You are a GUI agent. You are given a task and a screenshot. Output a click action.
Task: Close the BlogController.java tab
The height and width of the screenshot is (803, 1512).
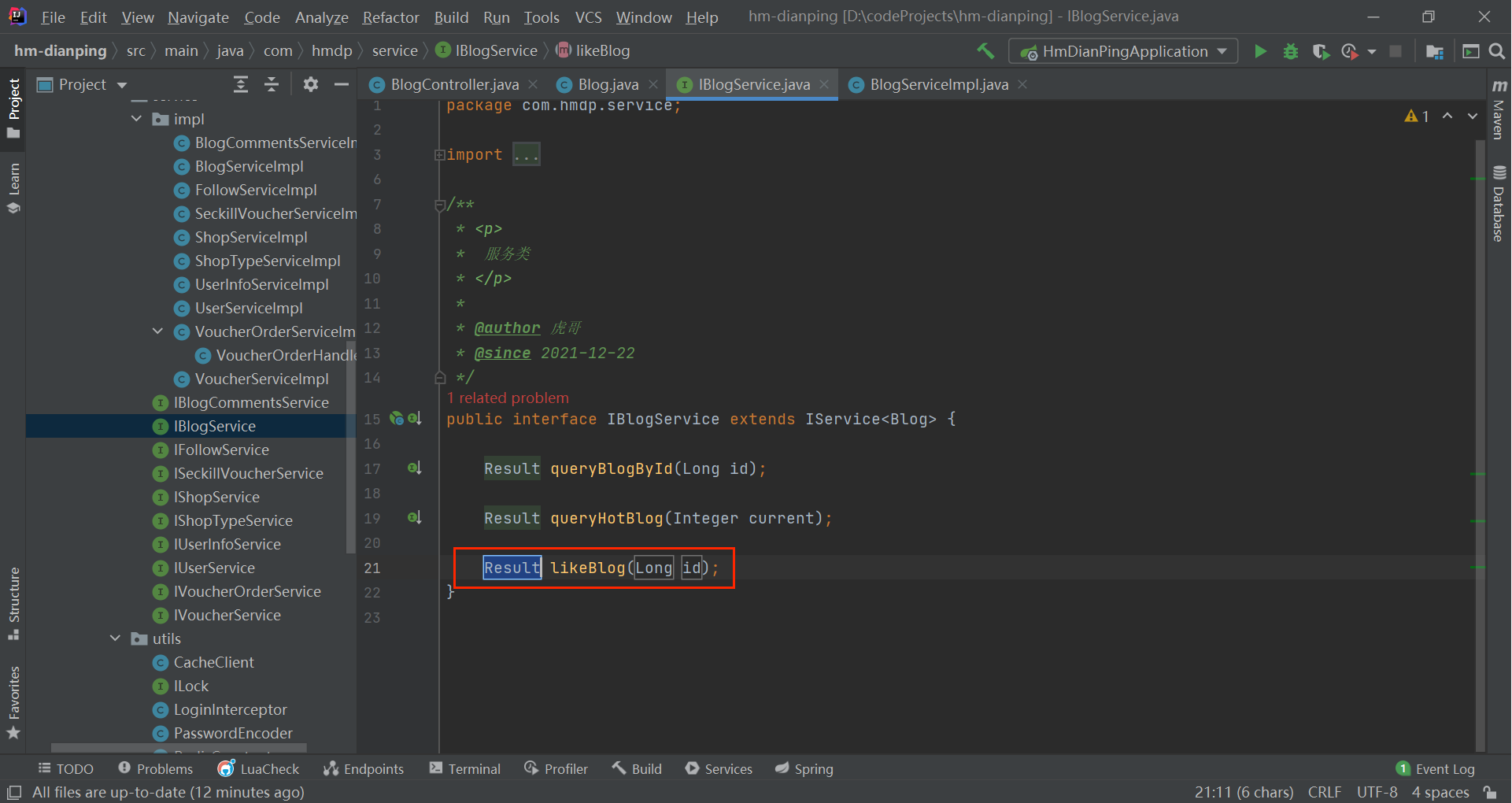point(534,84)
